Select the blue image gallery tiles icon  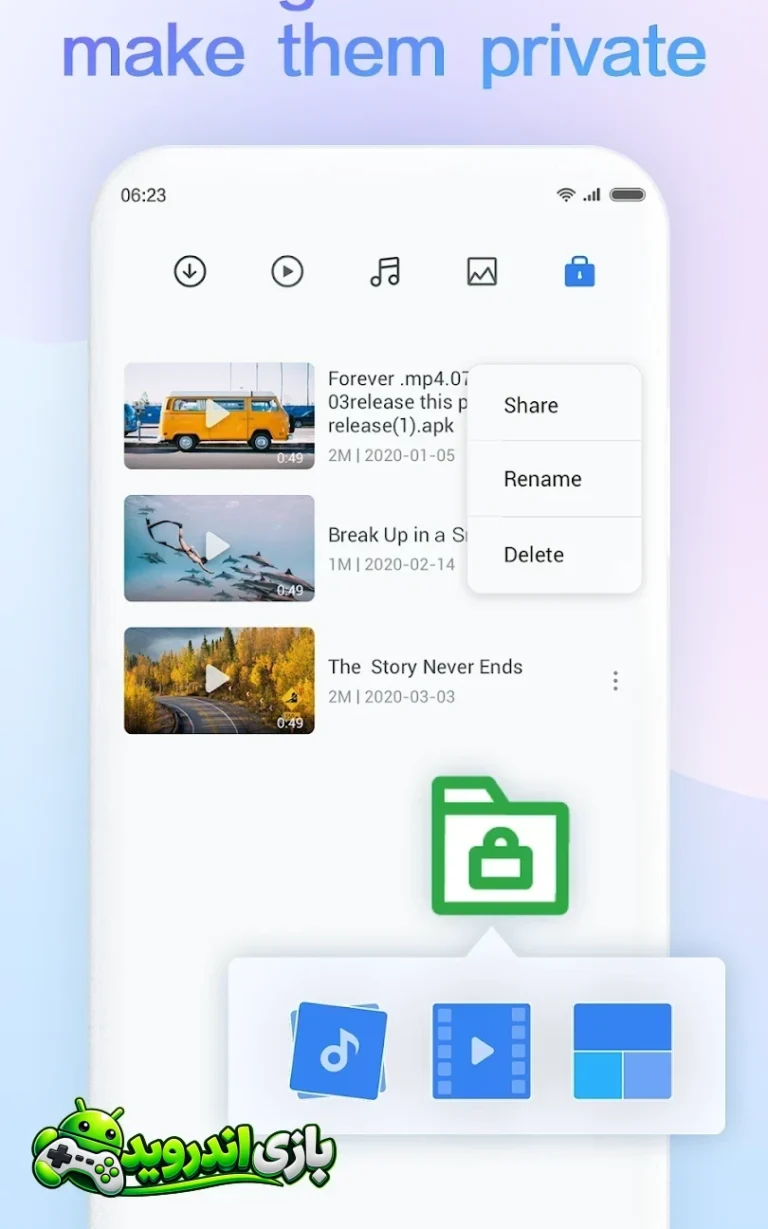(622, 1051)
